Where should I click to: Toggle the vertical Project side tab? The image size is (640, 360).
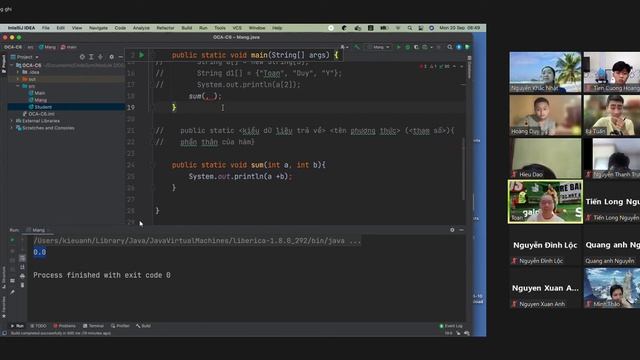pyautogui.click(x=4, y=64)
